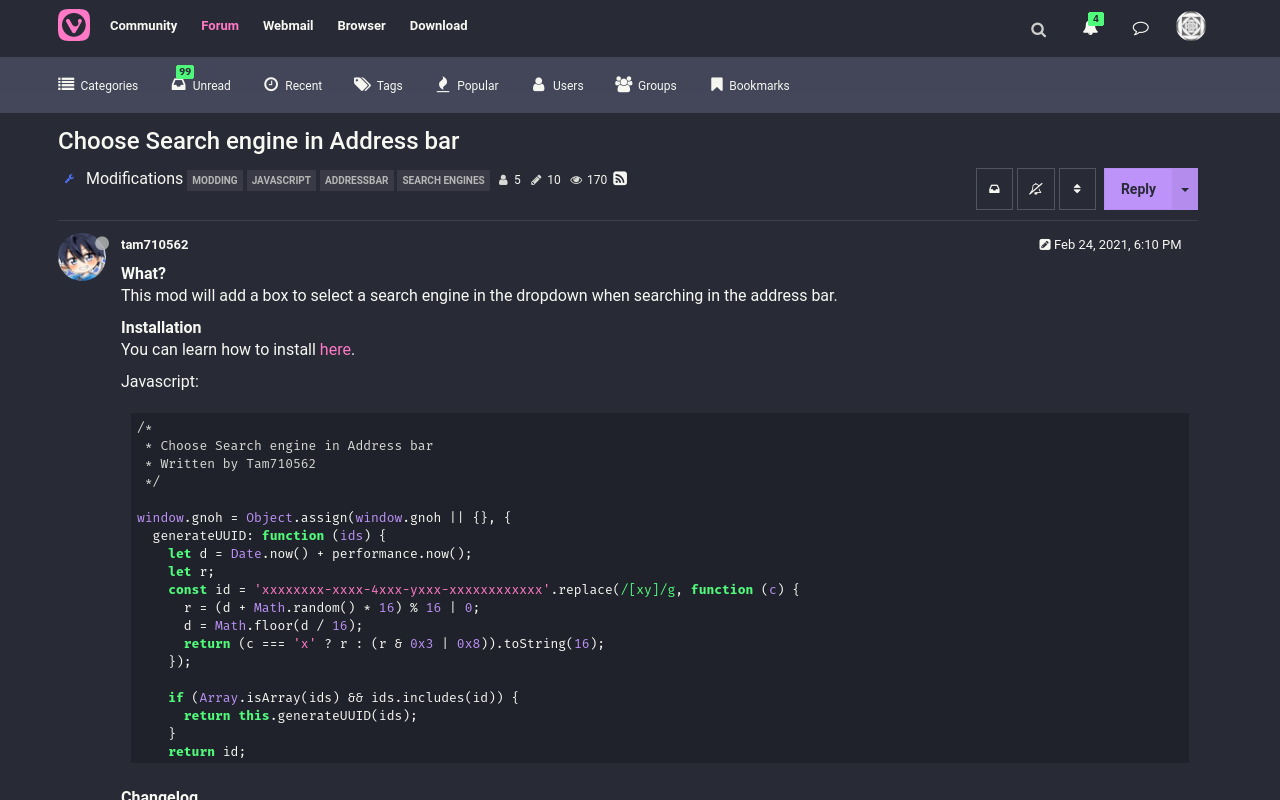This screenshot has height=800, width=1280.
Task: Click tam710562's avatar picture
Action: pyautogui.click(x=81, y=258)
